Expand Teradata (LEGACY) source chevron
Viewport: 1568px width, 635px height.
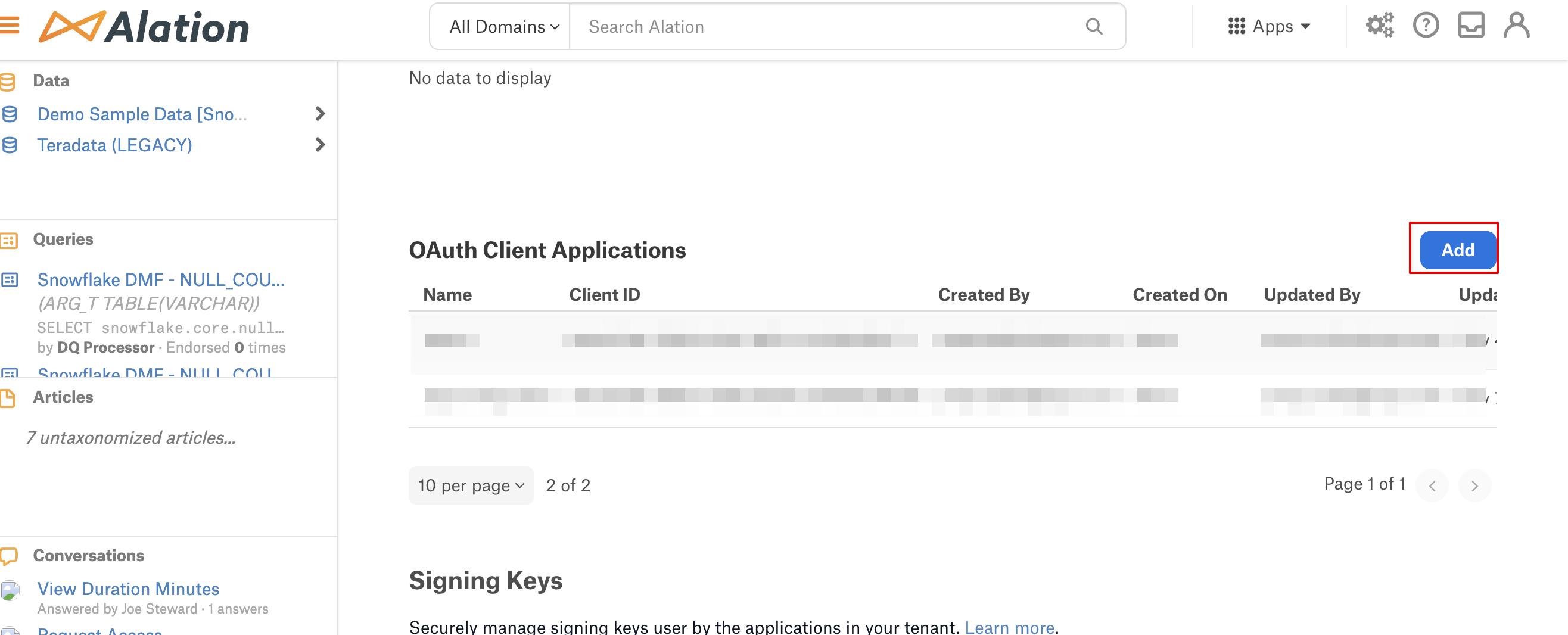coord(320,145)
